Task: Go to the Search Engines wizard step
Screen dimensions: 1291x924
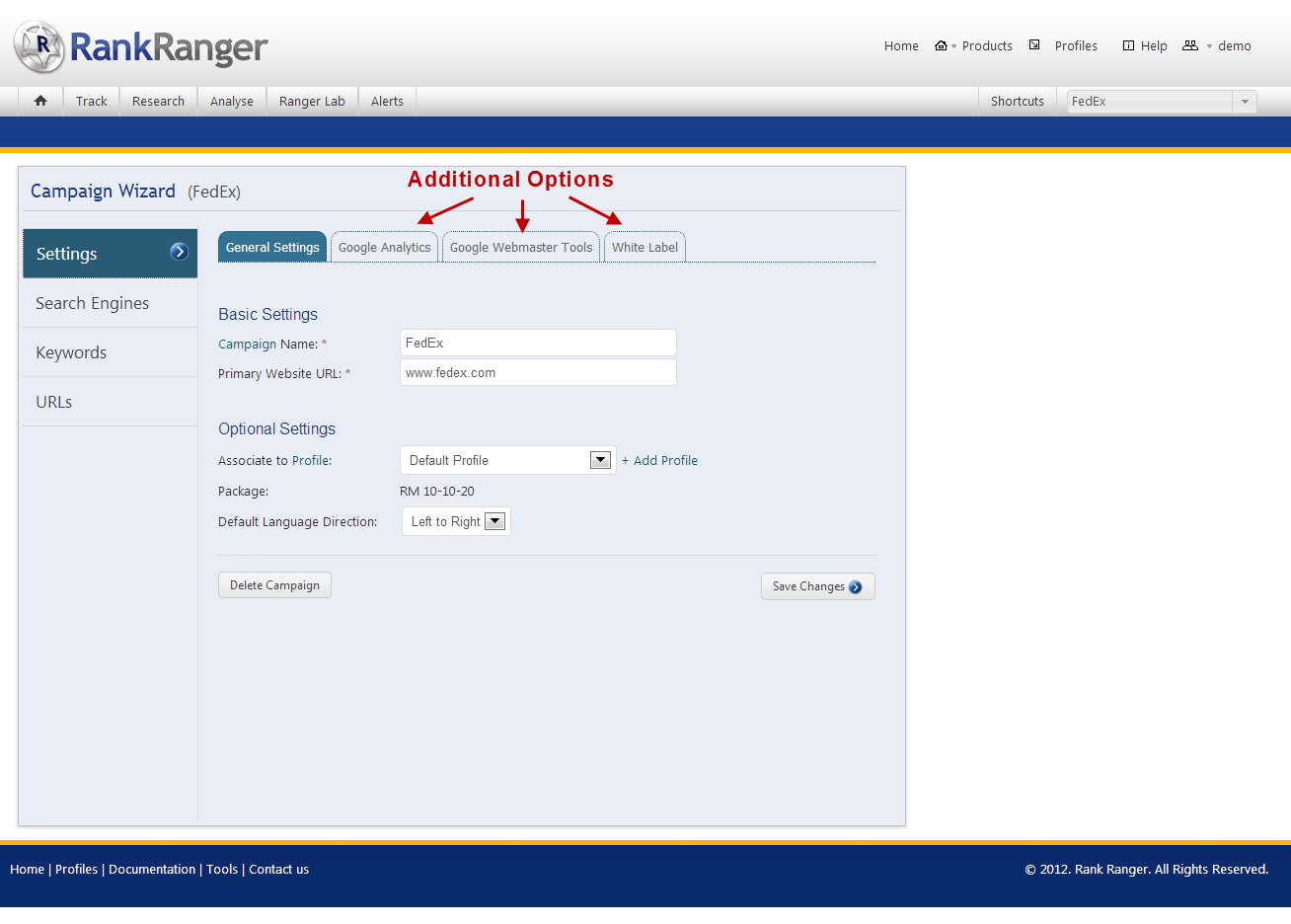Action: [x=110, y=303]
